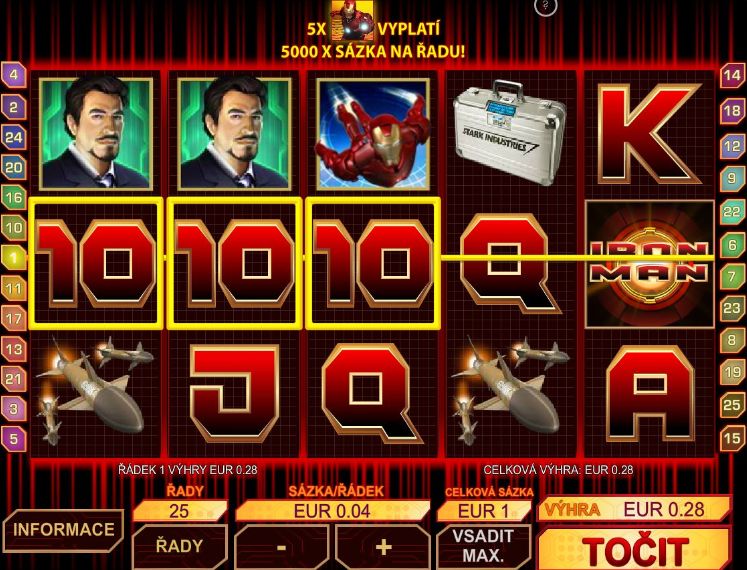Screen dimensions: 747x570
Task: Select payline 14 marker on right
Action: (732, 75)
